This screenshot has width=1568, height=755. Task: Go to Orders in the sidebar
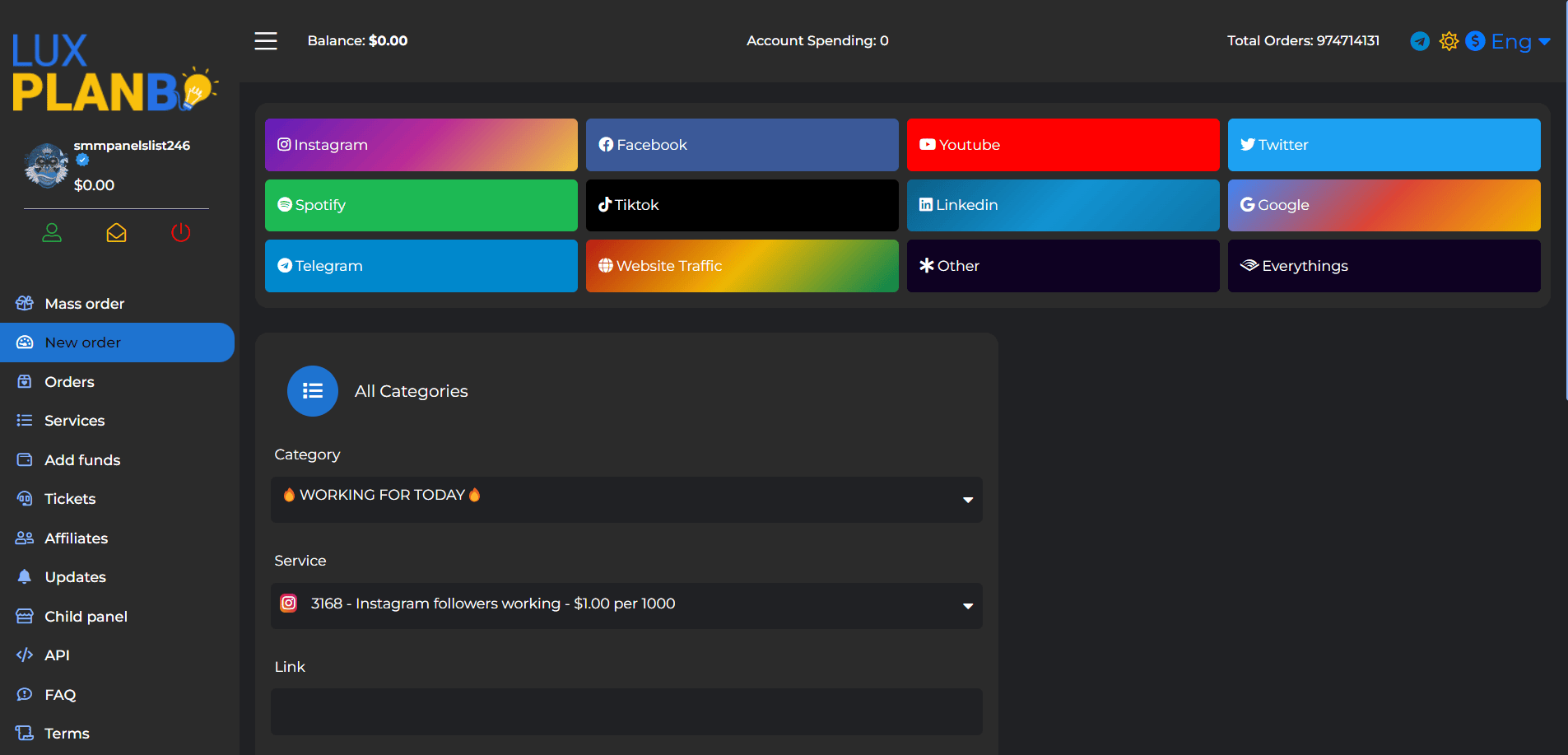coord(117,382)
